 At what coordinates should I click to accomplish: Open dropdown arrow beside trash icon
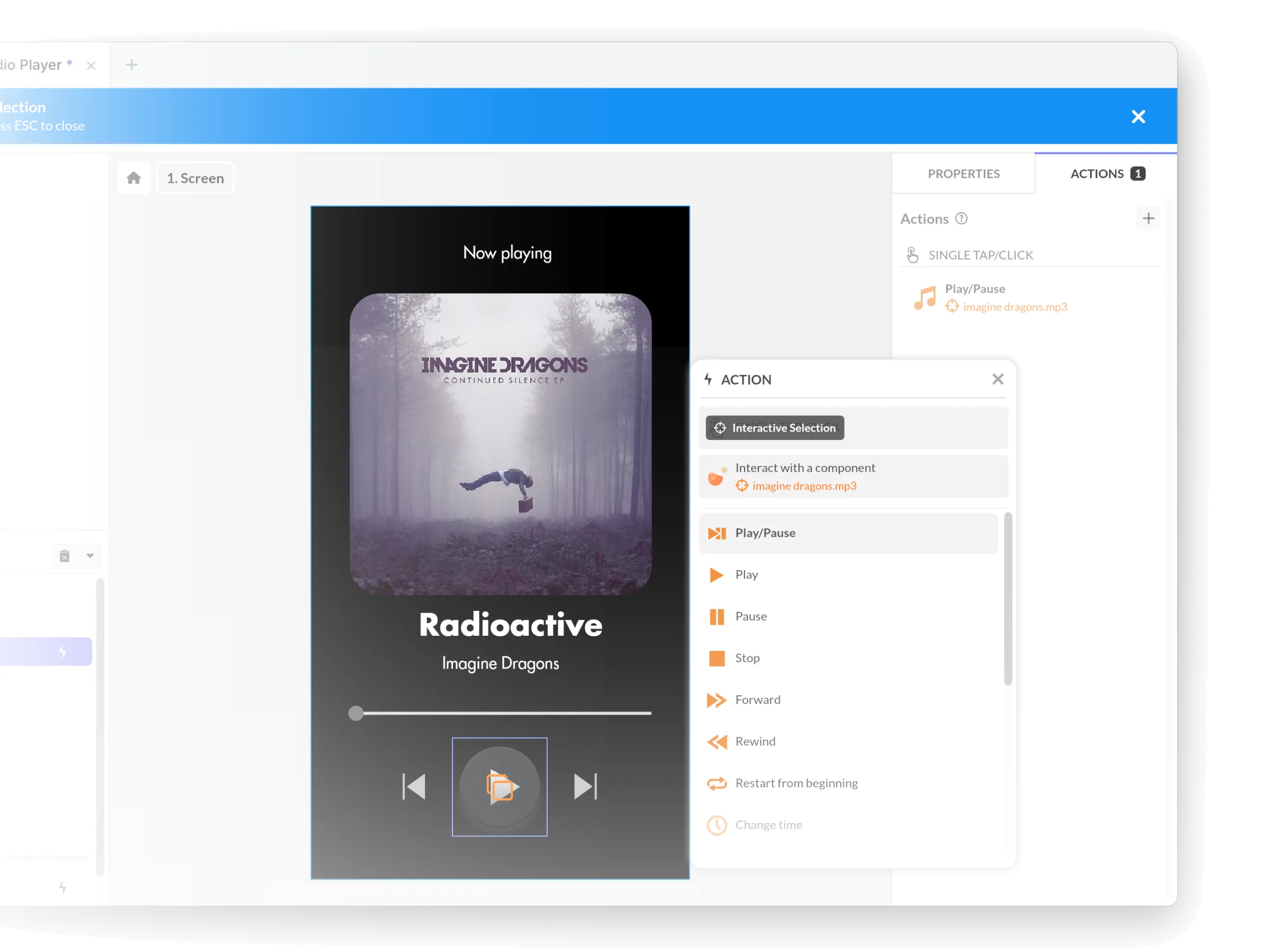[90, 555]
